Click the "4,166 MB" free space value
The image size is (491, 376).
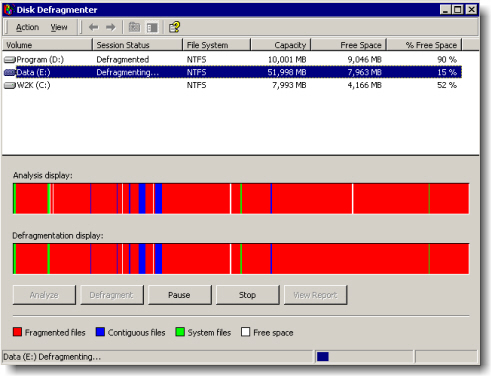(365, 85)
